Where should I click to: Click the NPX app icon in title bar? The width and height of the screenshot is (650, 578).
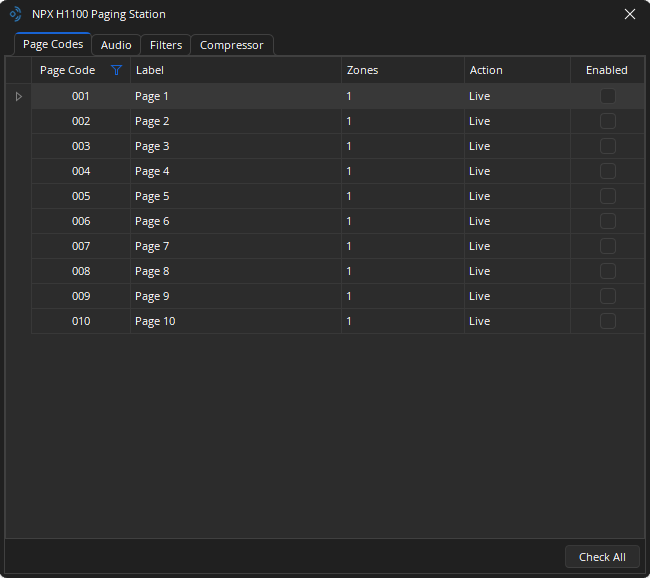click(15, 14)
